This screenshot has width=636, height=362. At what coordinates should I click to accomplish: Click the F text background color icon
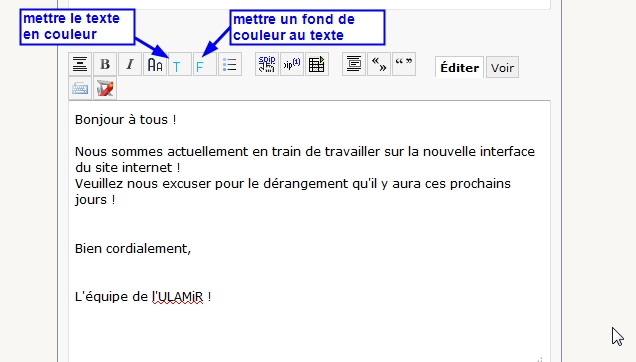(x=205, y=64)
